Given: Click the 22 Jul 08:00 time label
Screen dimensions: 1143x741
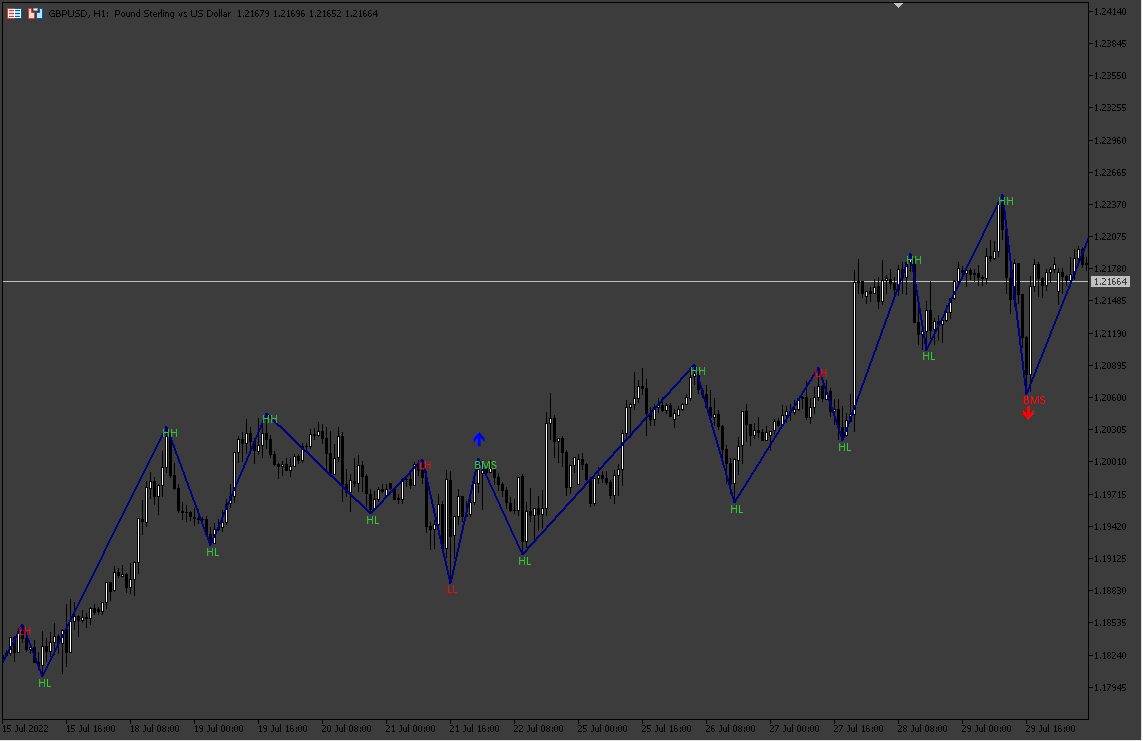Looking at the screenshot, I should (x=539, y=729).
